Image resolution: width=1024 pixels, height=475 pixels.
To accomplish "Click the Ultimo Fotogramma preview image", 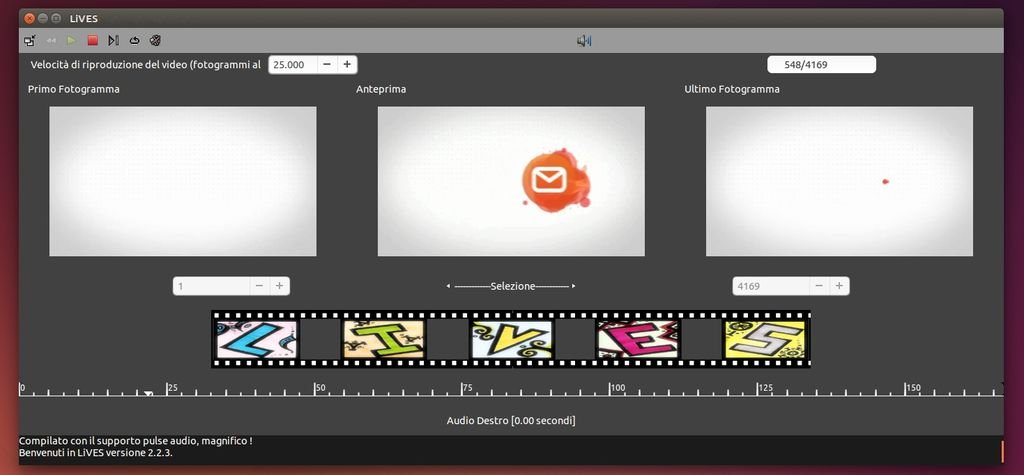I will click(x=839, y=181).
